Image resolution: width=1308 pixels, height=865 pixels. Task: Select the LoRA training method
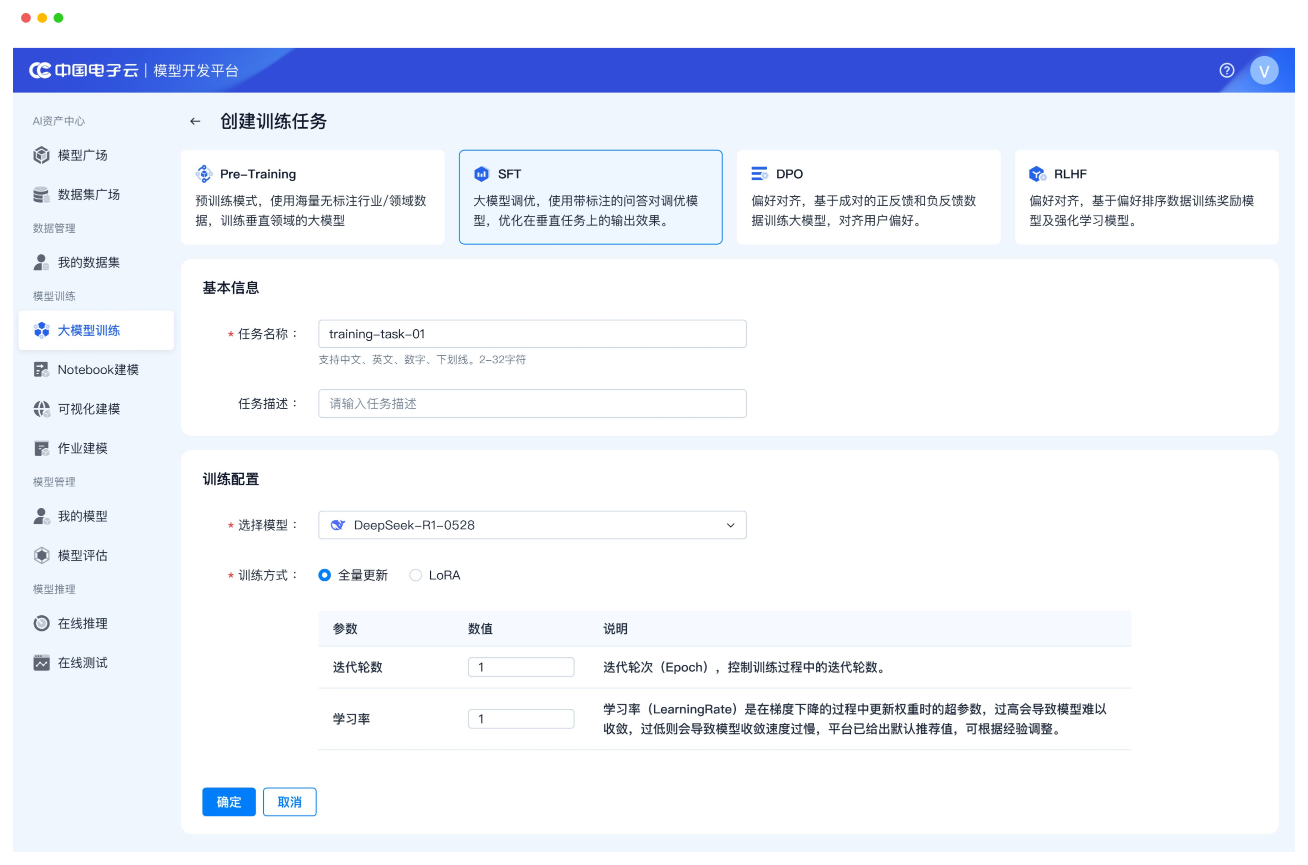pyautogui.click(x=416, y=575)
